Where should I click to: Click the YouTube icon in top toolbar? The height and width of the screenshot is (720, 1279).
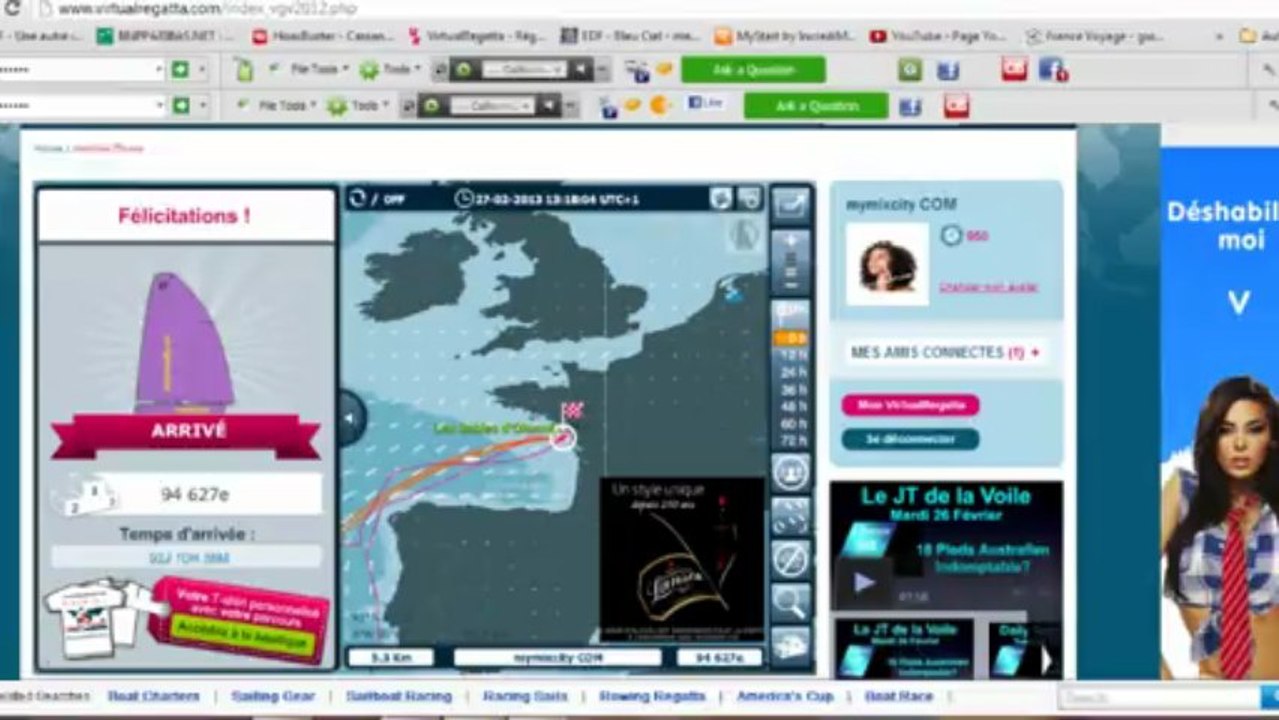(1014, 69)
